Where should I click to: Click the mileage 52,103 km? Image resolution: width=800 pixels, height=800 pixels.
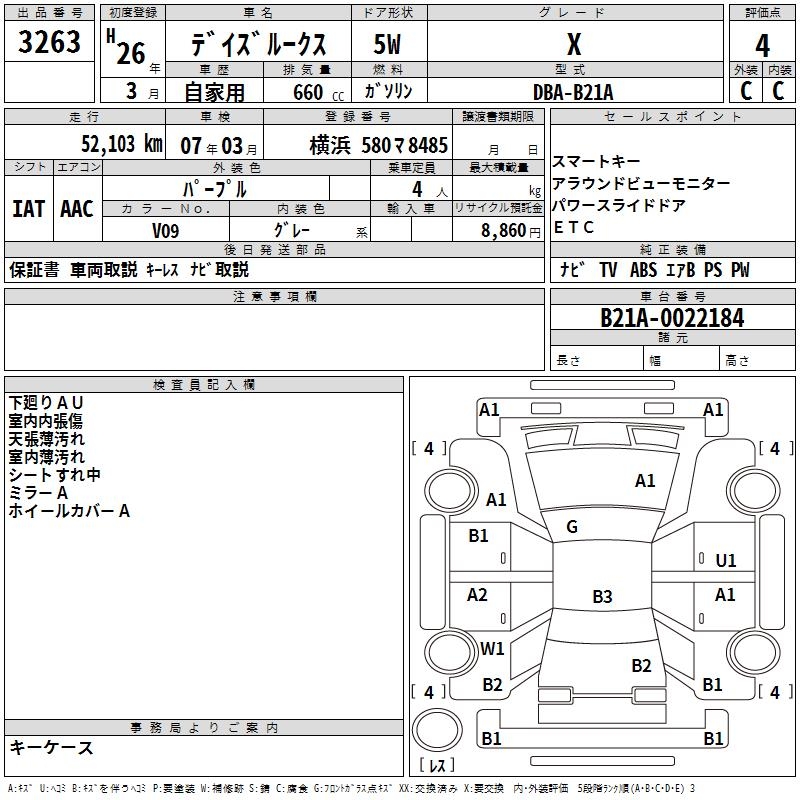(x=122, y=144)
